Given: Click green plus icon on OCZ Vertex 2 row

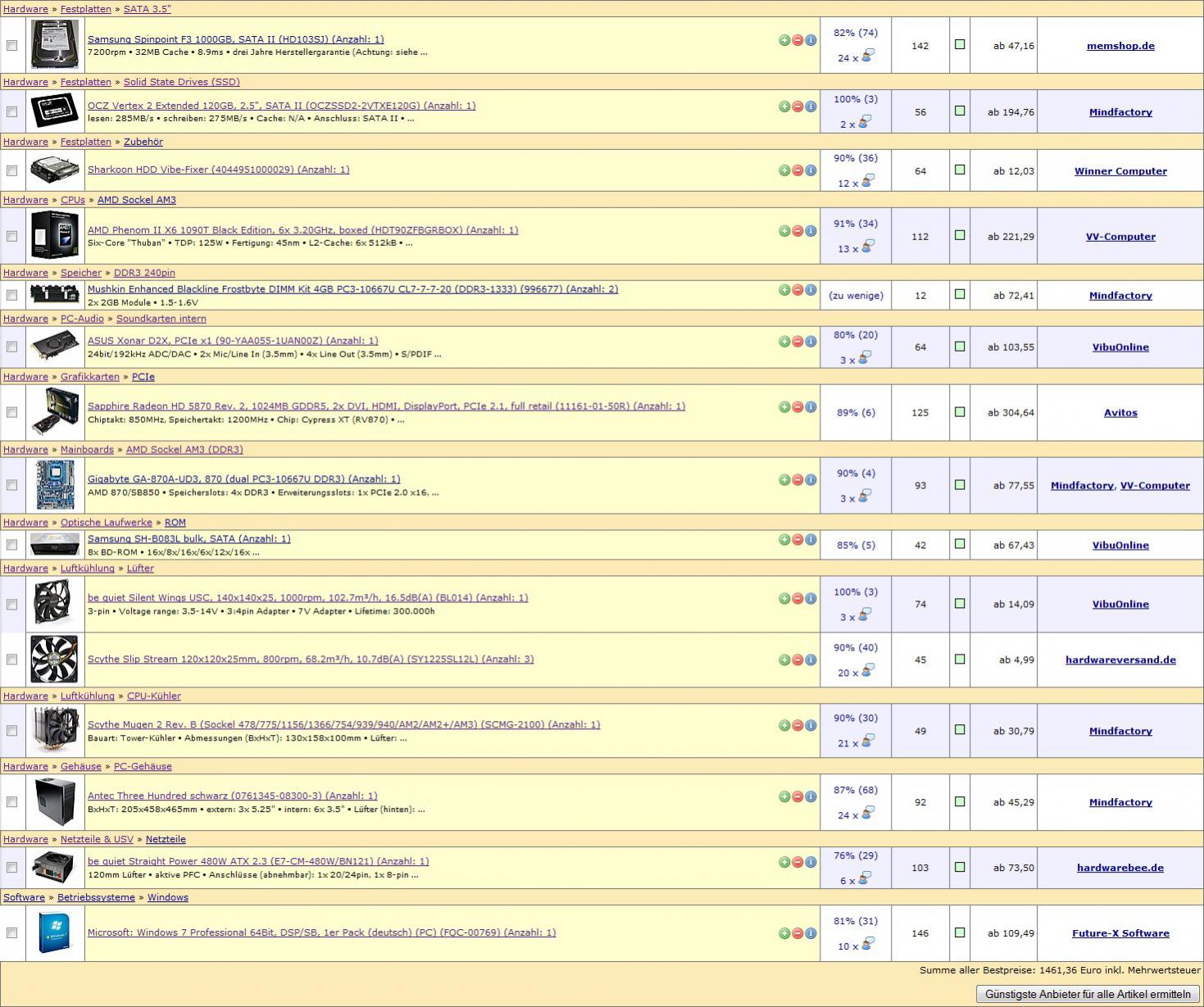Looking at the screenshot, I should coord(784,106).
